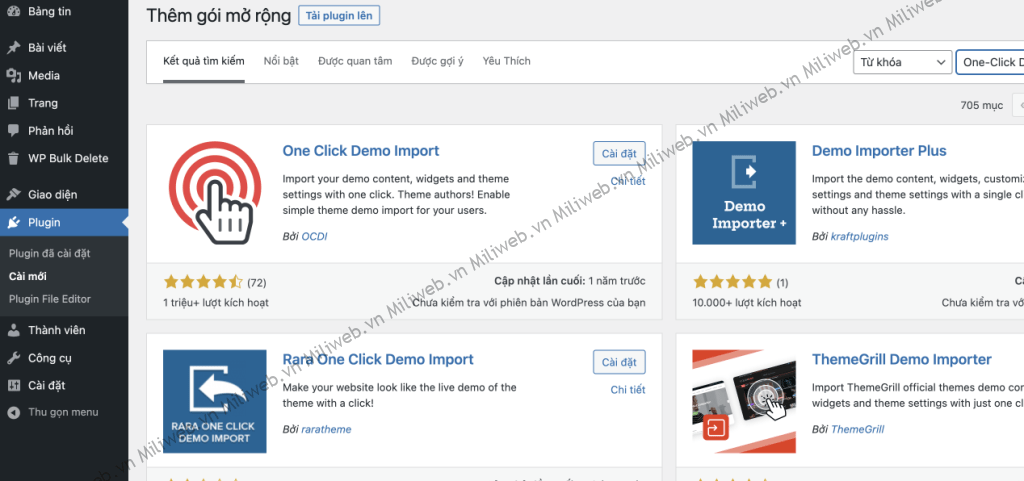Click the WP Bulk Delete trash icon

click(14, 159)
